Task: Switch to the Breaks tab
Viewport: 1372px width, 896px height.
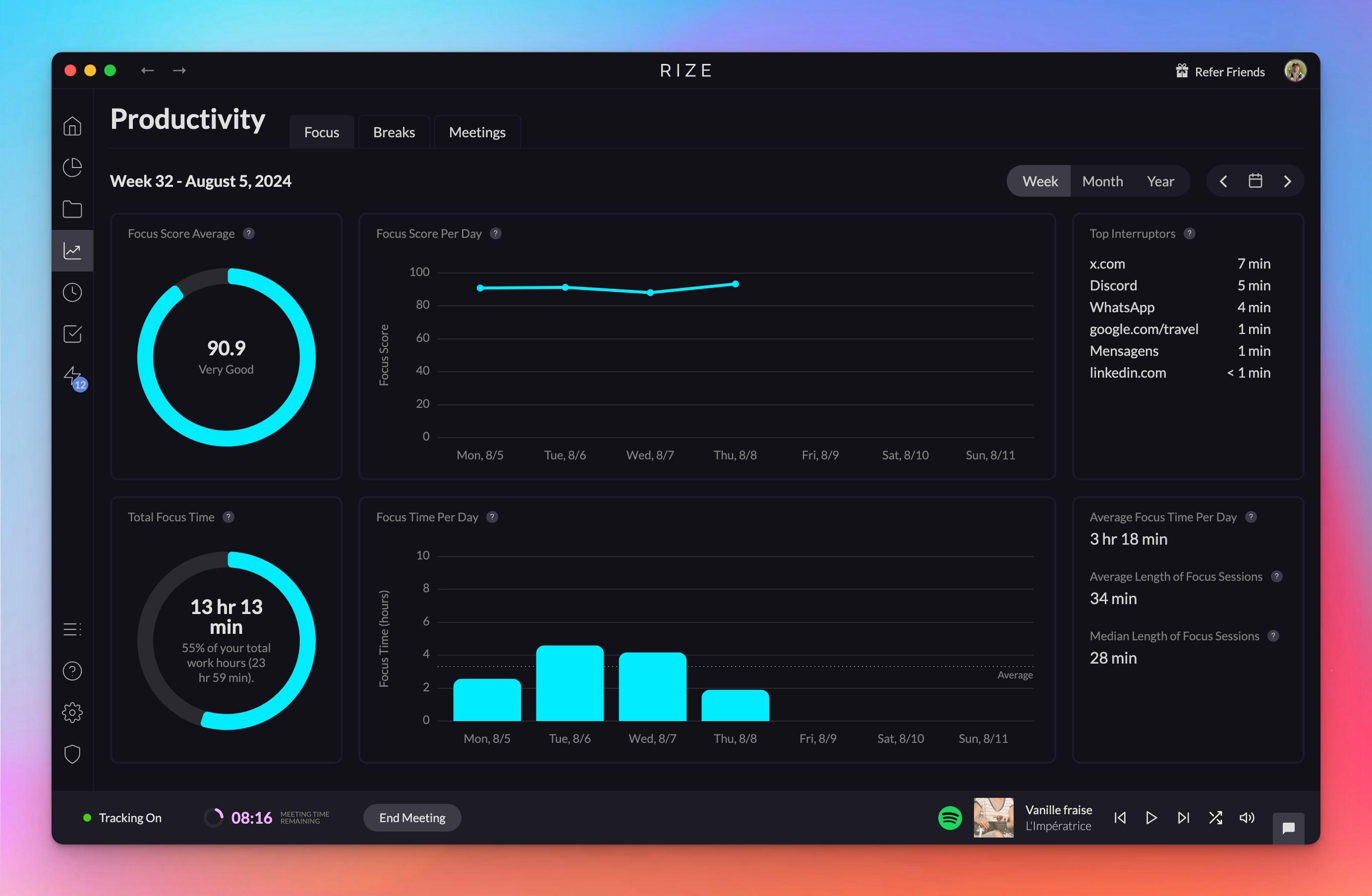Action: tap(394, 132)
